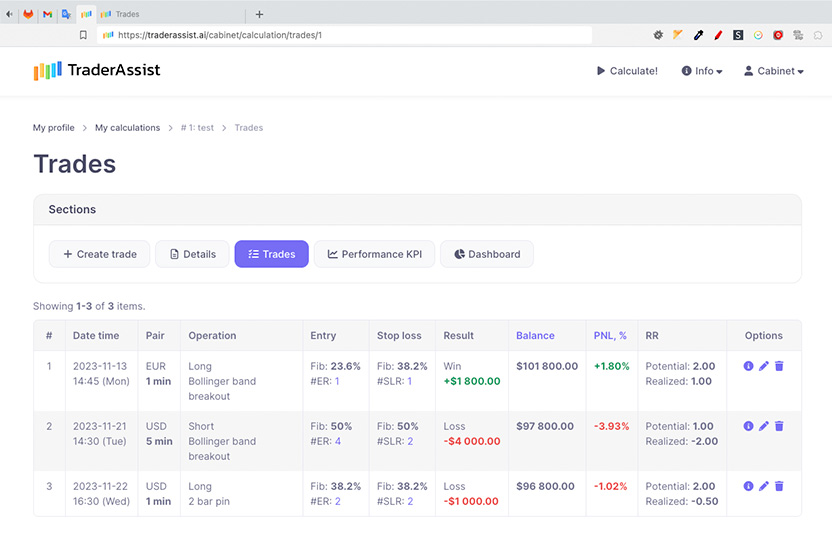Open the Details section
Image resolution: width=832 pixels, height=553 pixels.
coord(192,254)
